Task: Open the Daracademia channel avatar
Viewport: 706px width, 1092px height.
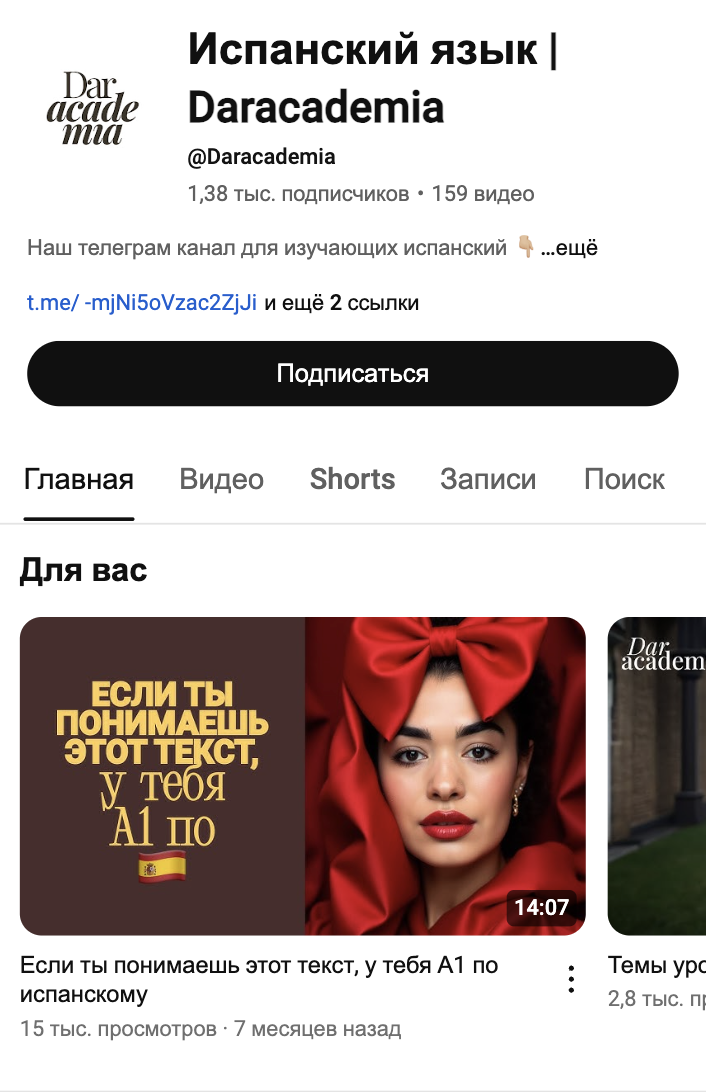Action: coord(93,109)
